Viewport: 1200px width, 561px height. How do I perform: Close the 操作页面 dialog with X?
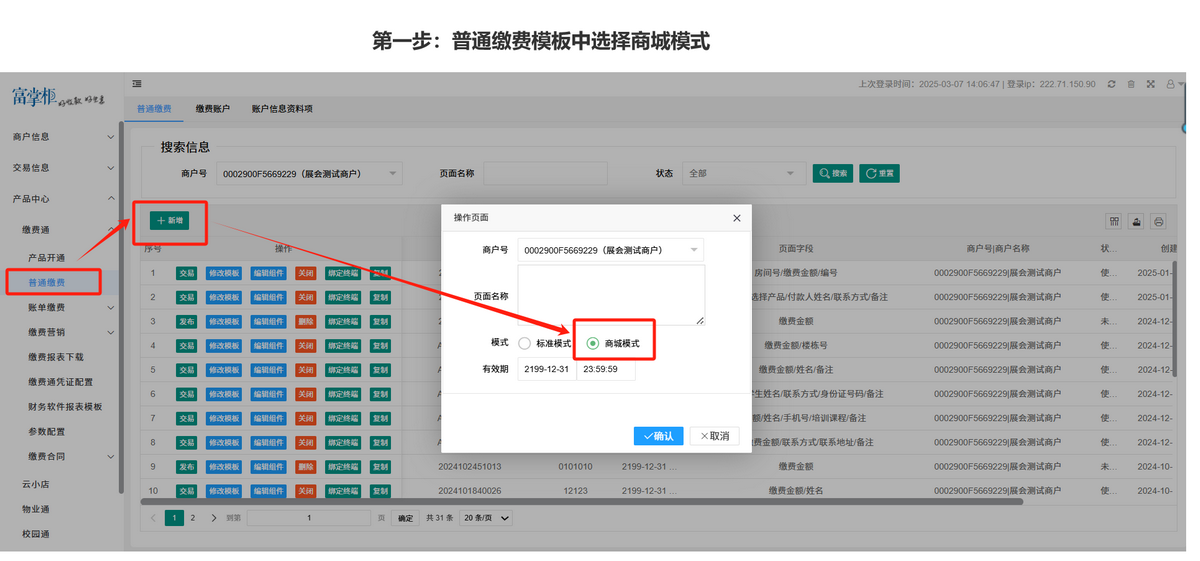(x=737, y=218)
